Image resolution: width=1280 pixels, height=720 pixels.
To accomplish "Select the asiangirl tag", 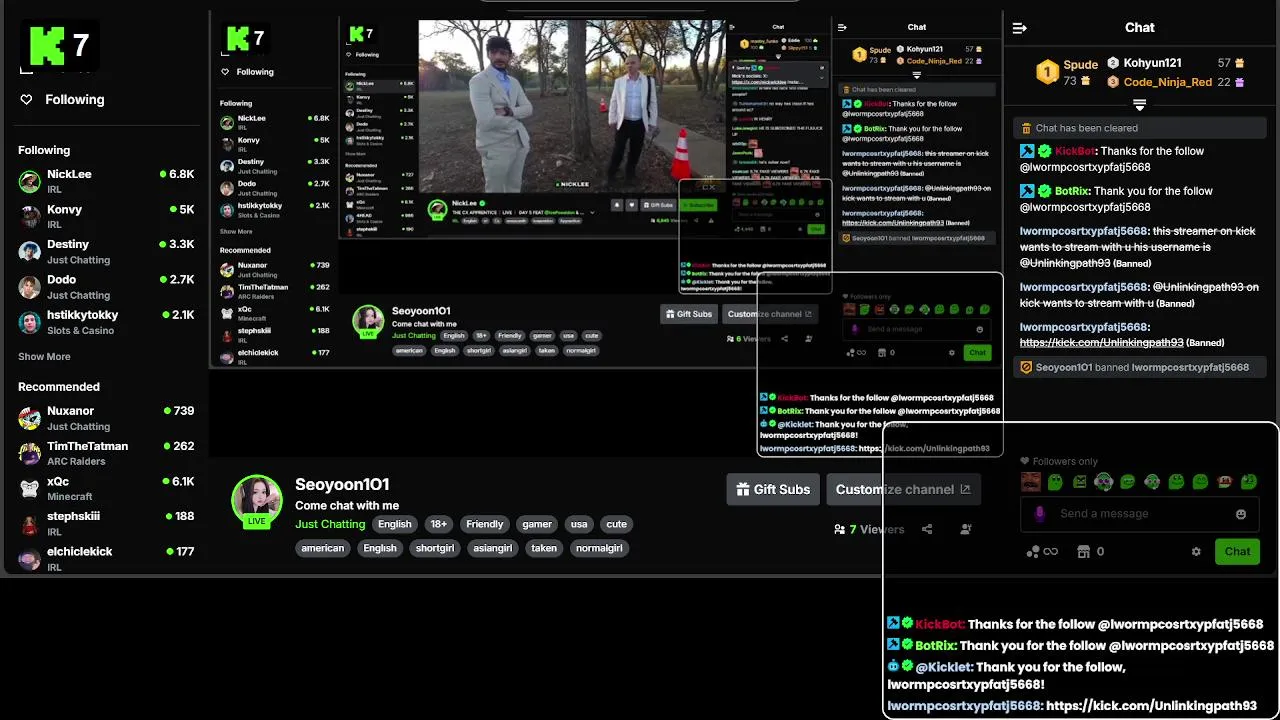I will [492, 548].
